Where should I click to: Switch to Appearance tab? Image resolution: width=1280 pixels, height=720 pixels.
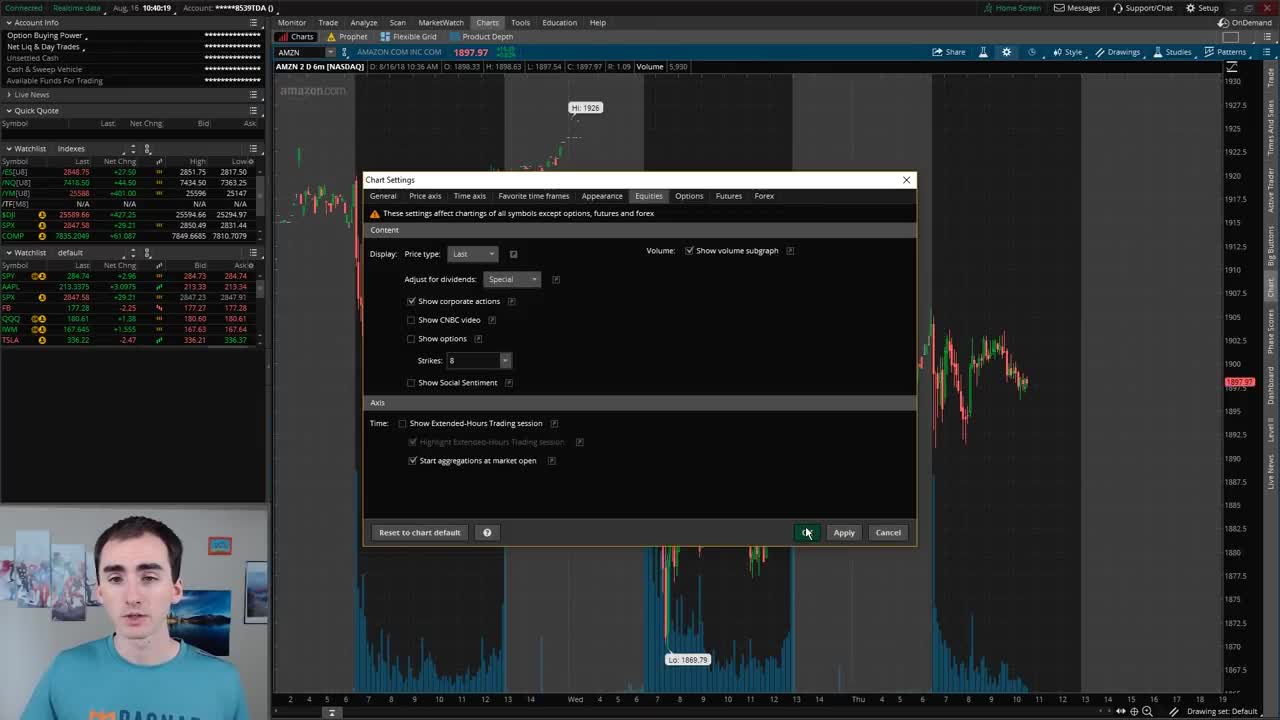[x=602, y=196]
